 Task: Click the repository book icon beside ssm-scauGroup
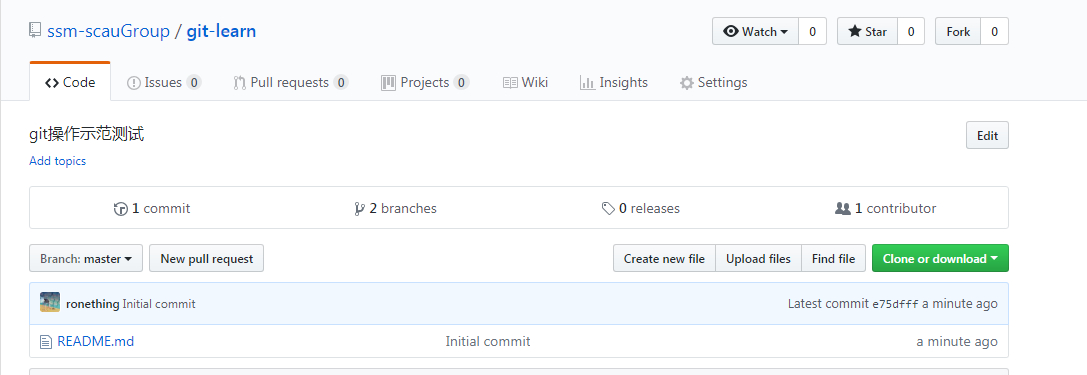(x=35, y=30)
